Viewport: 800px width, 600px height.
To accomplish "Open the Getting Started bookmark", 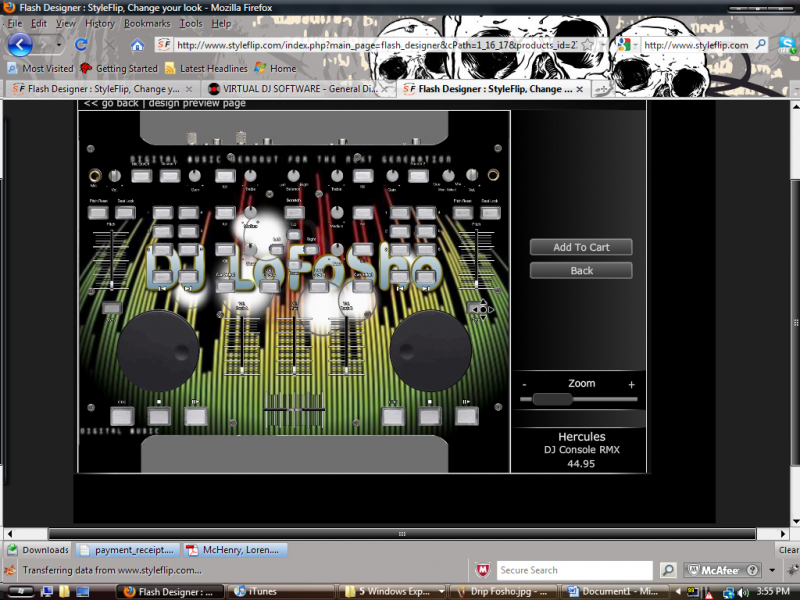I will [x=119, y=68].
